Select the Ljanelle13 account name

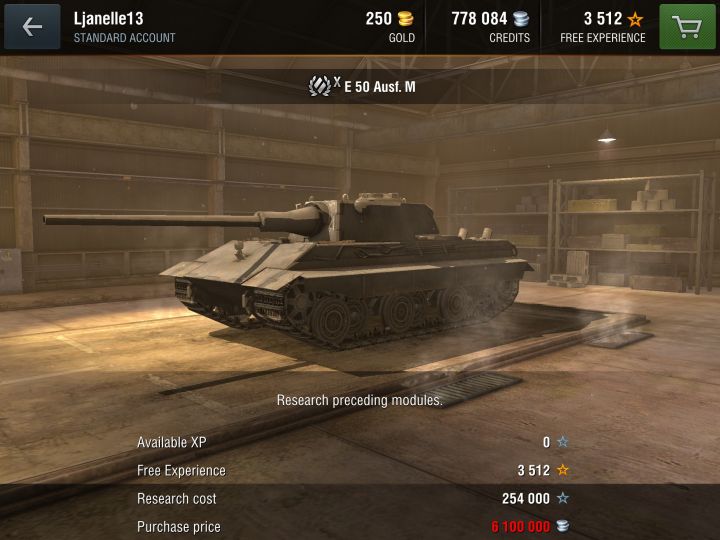point(108,19)
